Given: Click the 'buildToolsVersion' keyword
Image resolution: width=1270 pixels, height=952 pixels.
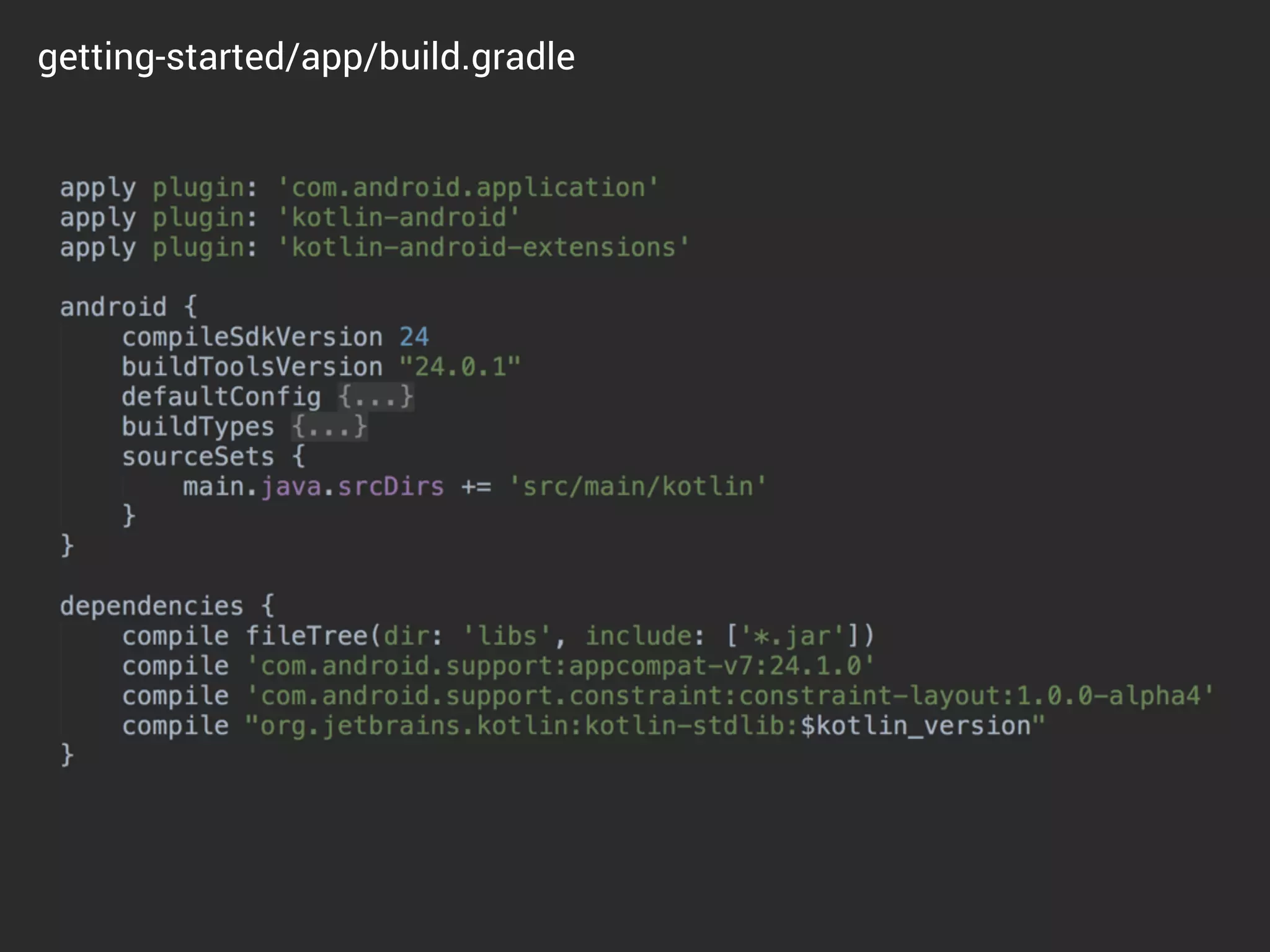Looking at the screenshot, I should 252,367.
